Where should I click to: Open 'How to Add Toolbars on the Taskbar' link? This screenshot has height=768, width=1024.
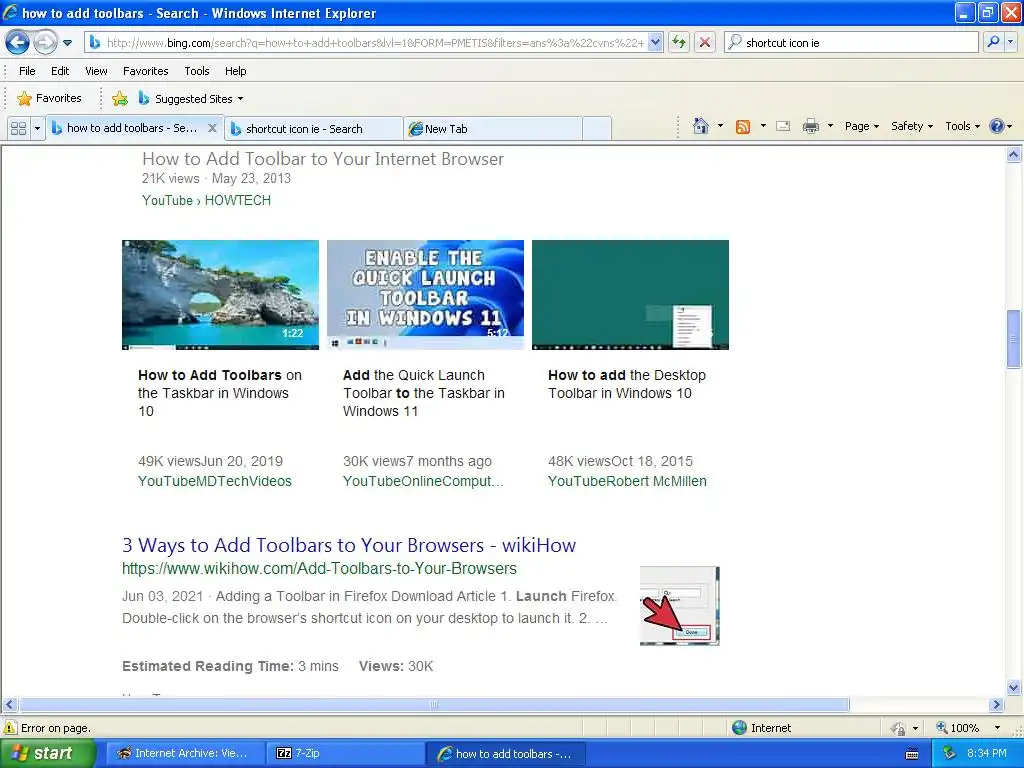[x=219, y=393]
